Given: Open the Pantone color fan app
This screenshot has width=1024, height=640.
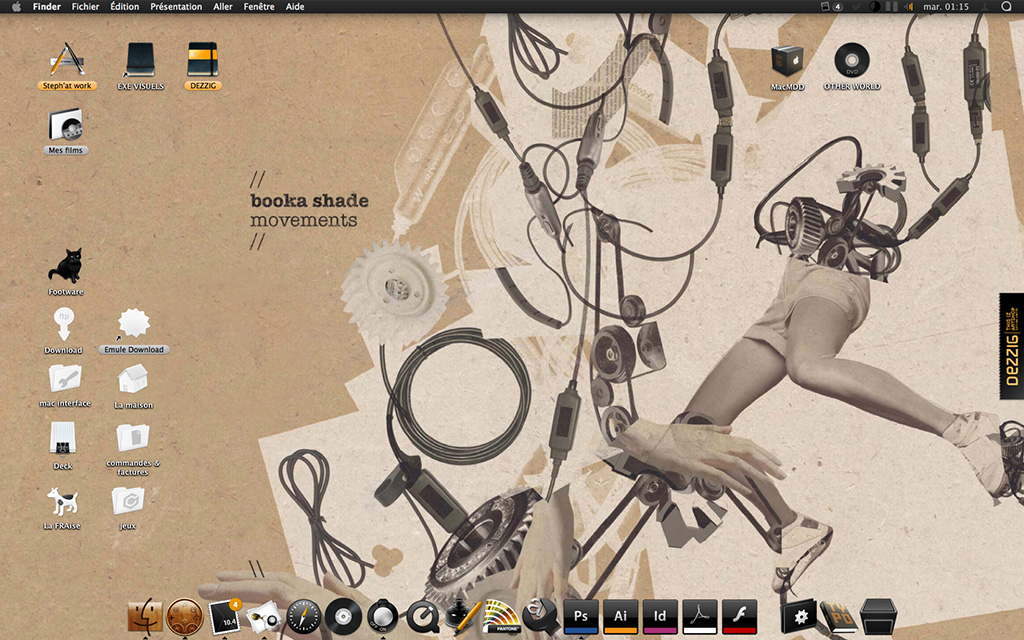Looking at the screenshot, I should coord(501,617).
